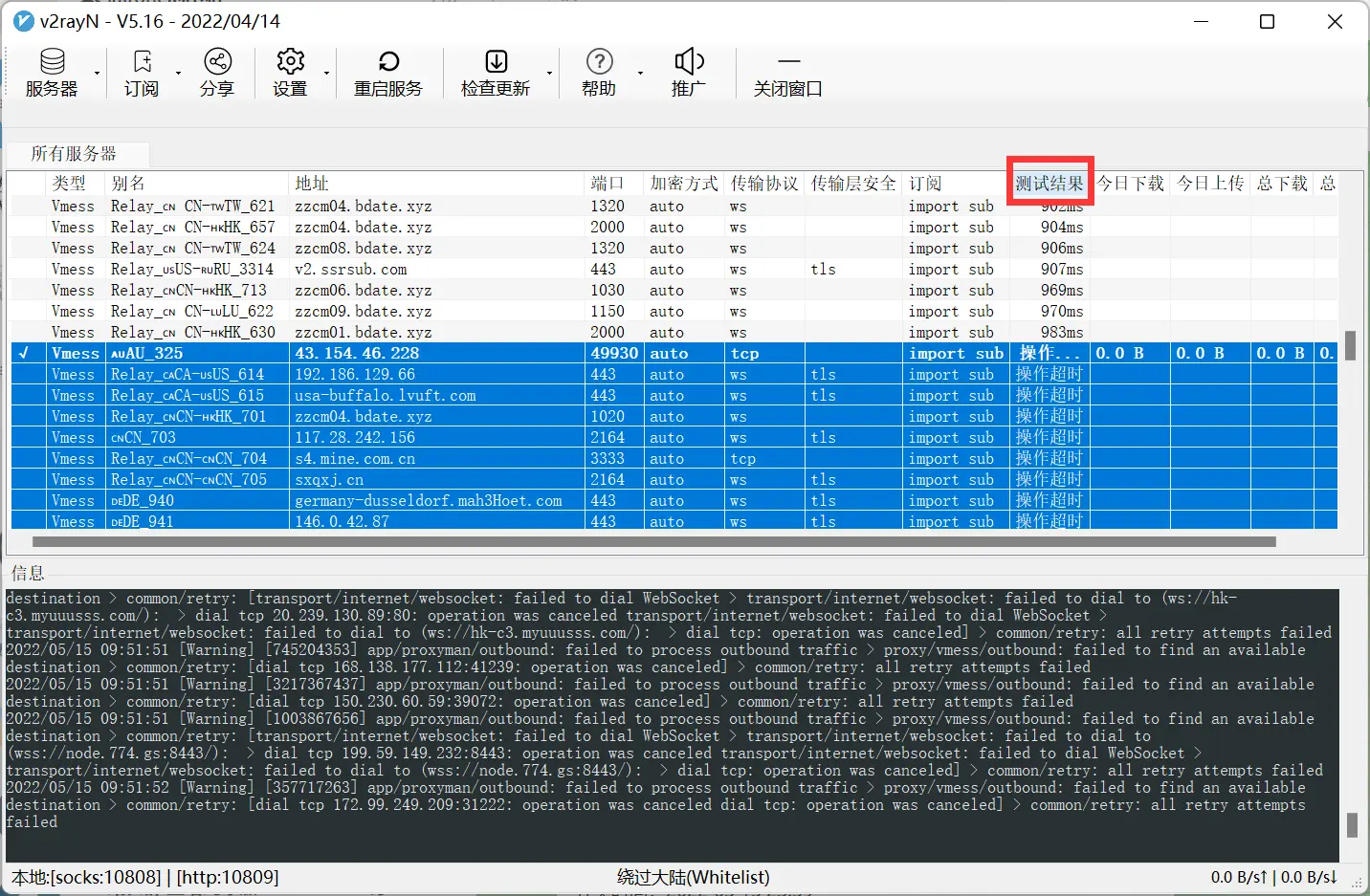
Task: Click the 信息 panel label
Action: click(28, 573)
